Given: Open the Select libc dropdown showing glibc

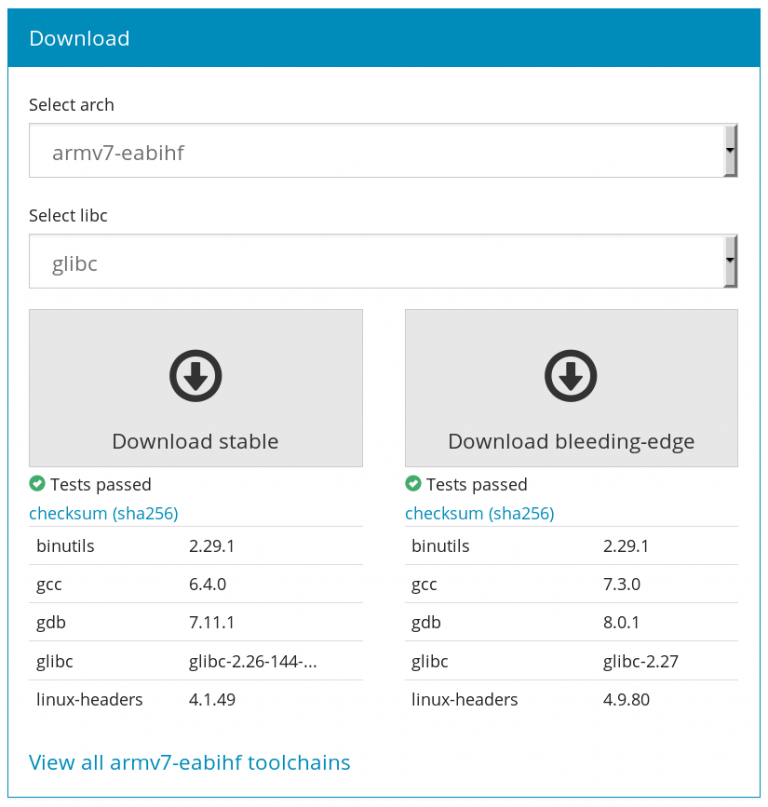Looking at the screenshot, I should point(383,261).
